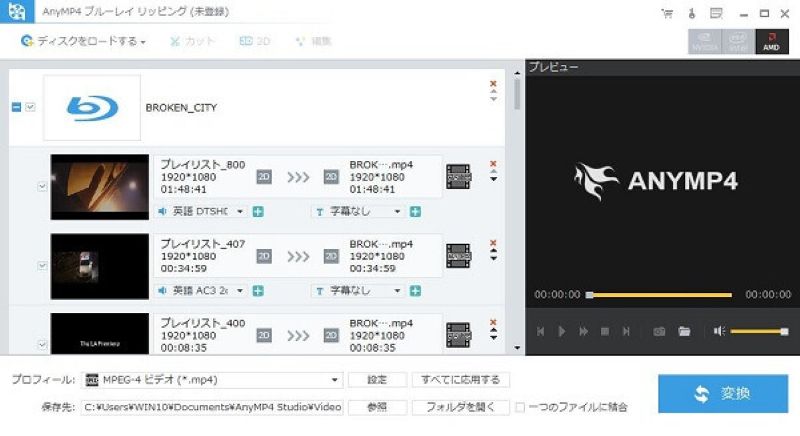Toggle checkbox for プレイリスト_800
Image resolution: width=800 pixels, height=436 pixels.
pos(42,187)
